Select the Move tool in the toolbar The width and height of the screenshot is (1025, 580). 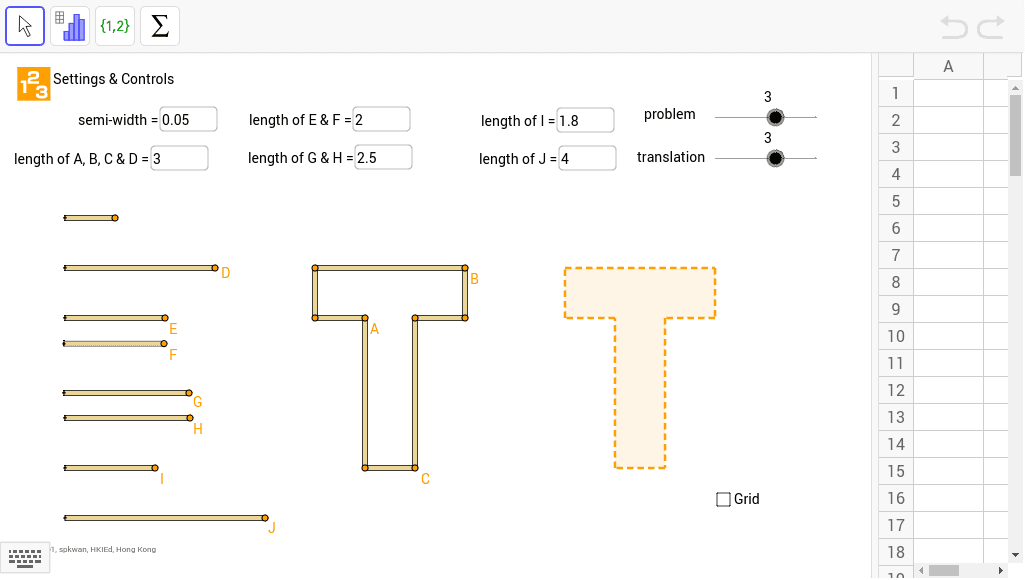24,25
